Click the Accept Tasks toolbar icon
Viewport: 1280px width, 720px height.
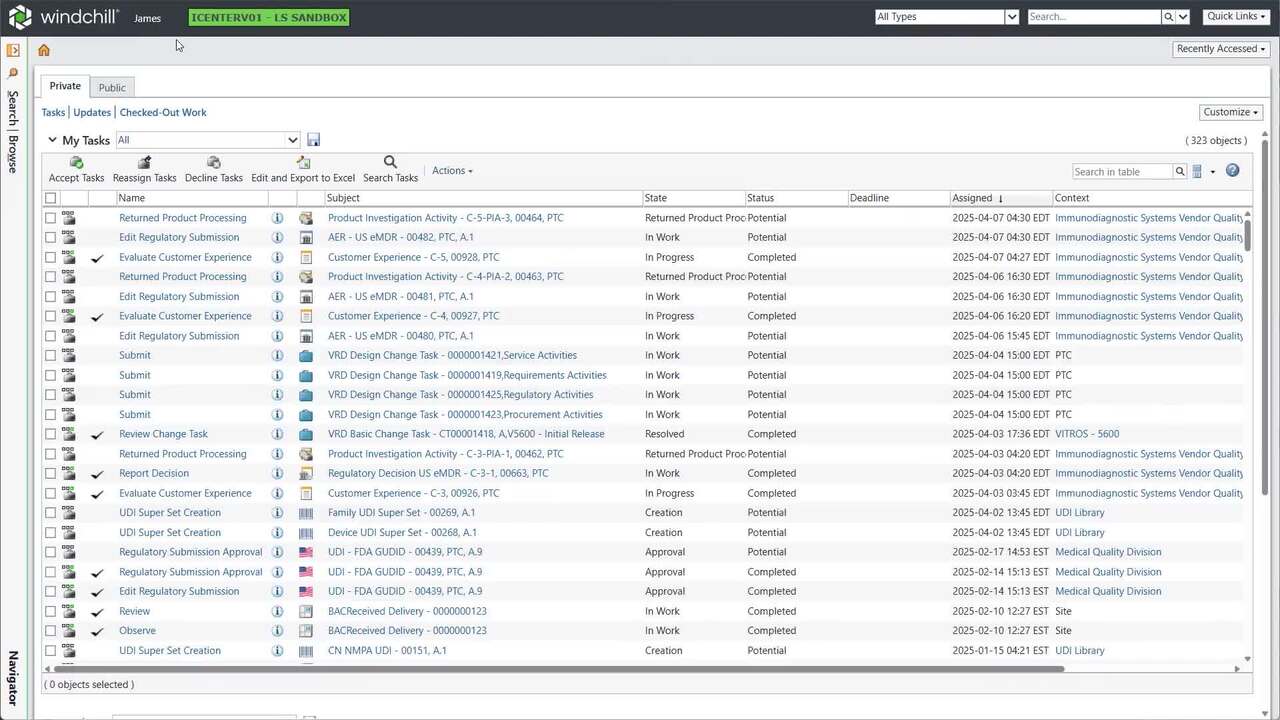click(x=76, y=163)
